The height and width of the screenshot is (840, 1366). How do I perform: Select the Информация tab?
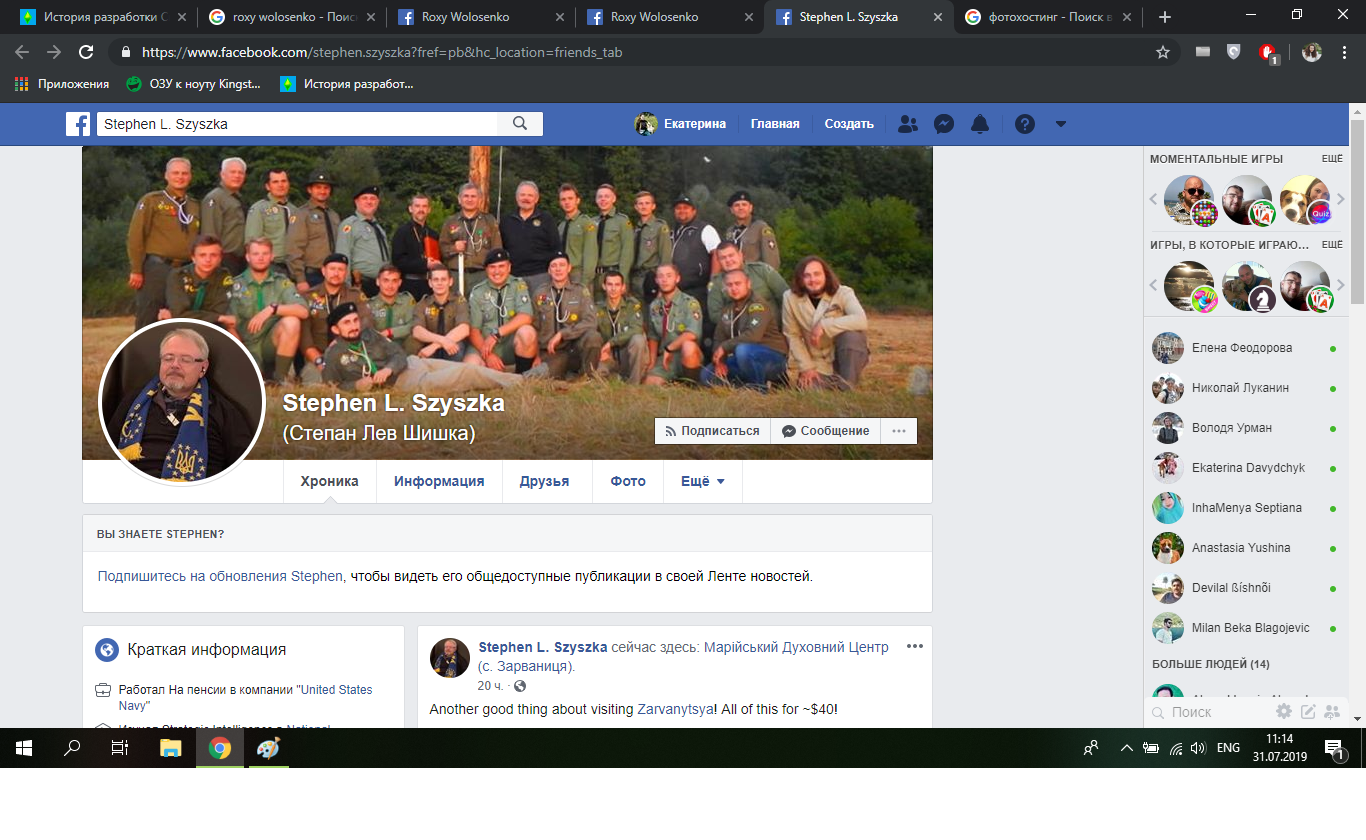(439, 481)
